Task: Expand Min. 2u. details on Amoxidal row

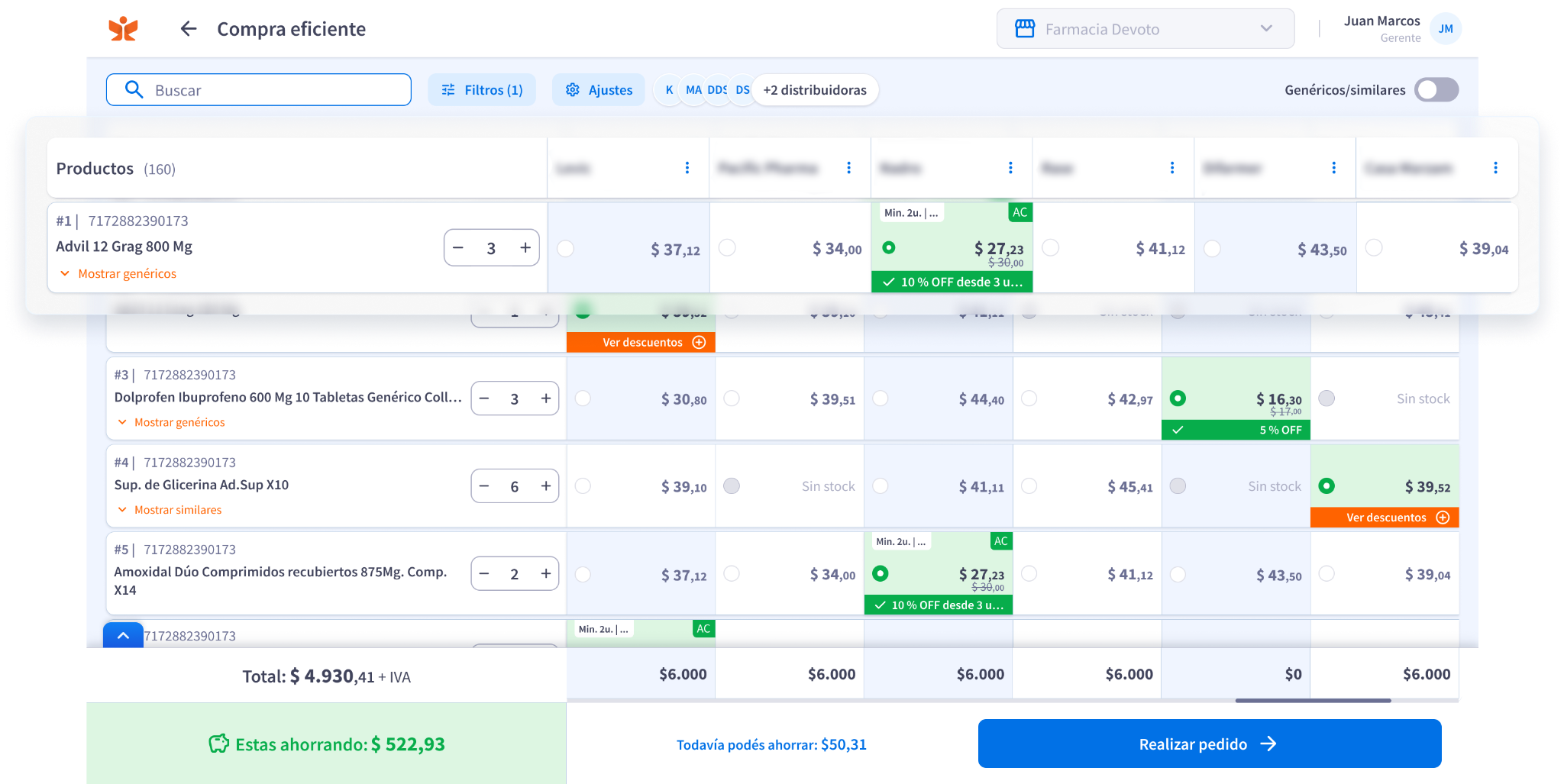Action: (x=901, y=541)
